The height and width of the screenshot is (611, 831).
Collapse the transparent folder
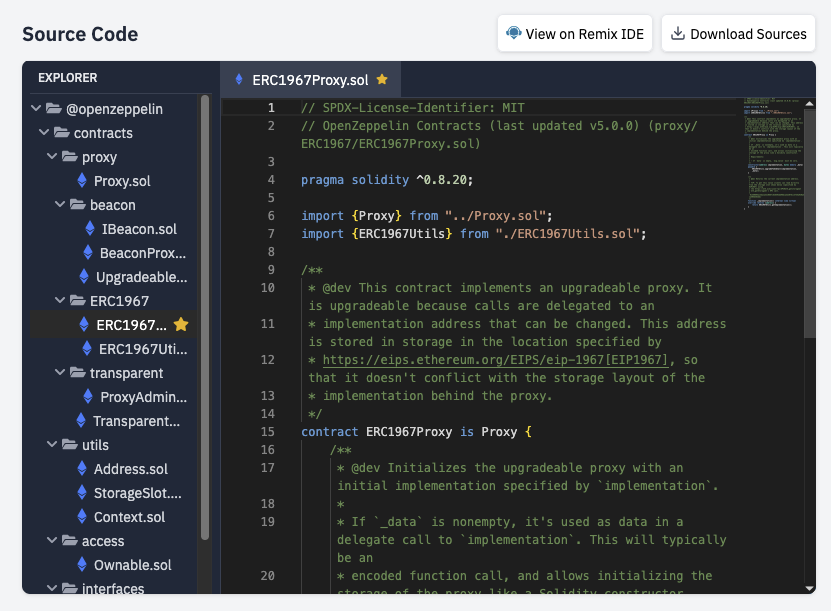[x=61, y=373]
